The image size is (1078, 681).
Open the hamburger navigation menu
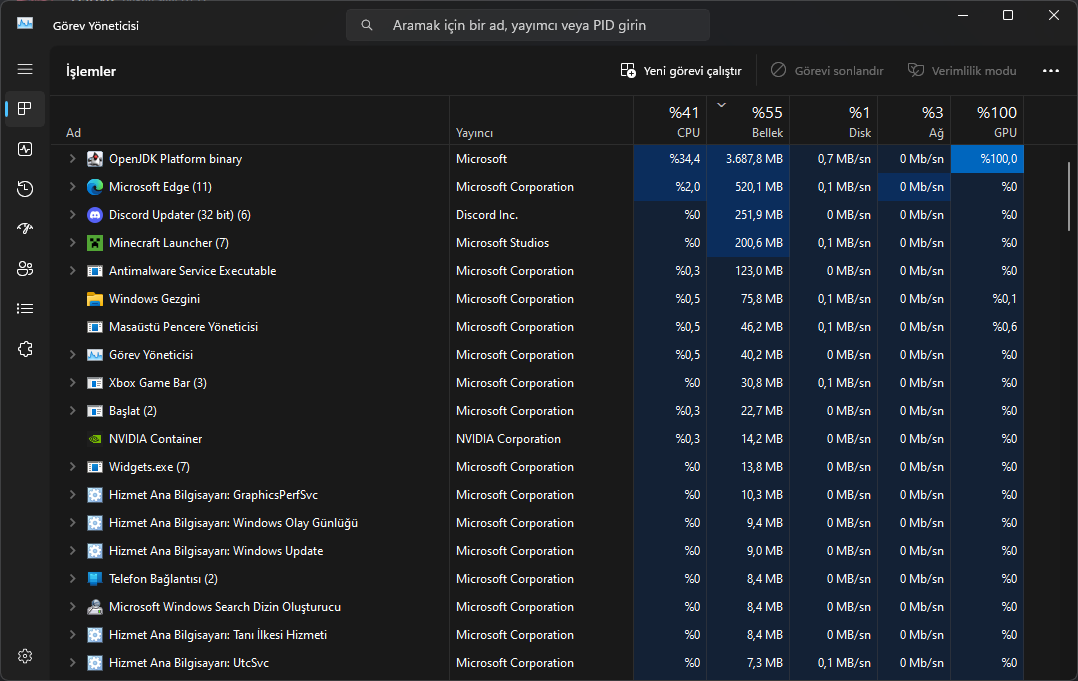pyautogui.click(x=25, y=69)
